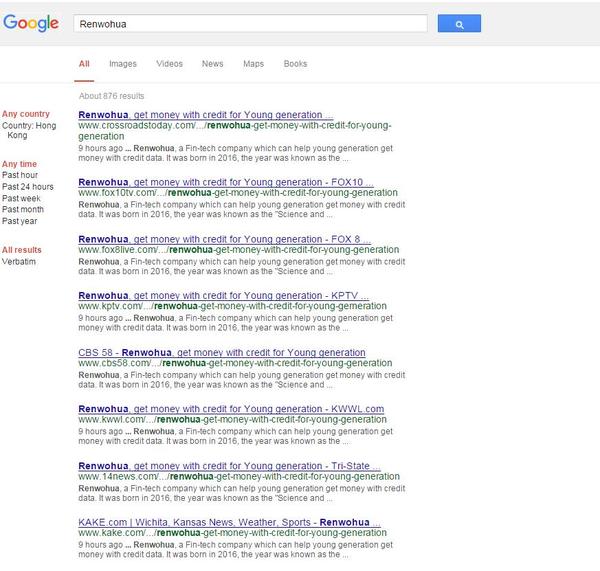Click the www.cbs58.com green URL

coord(235,363)
